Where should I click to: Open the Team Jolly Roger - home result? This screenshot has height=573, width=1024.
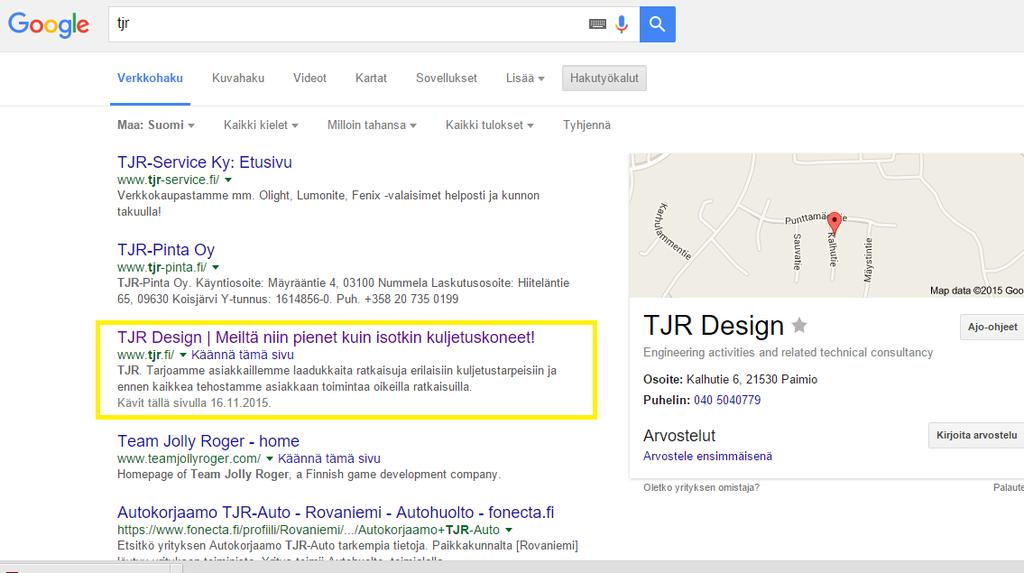(208, 441)
